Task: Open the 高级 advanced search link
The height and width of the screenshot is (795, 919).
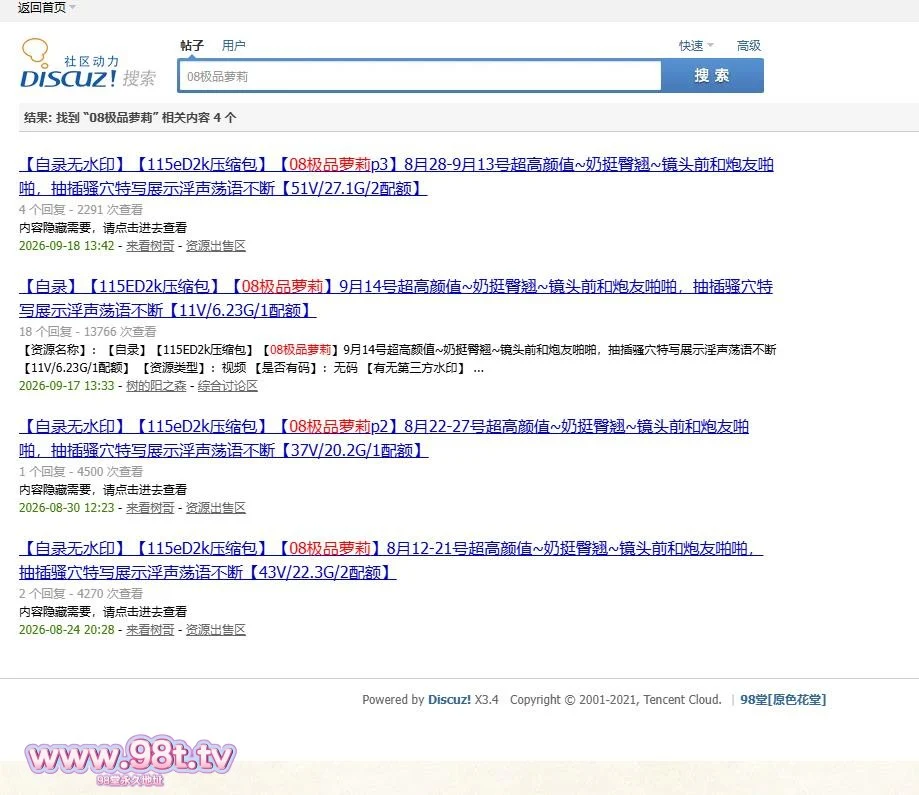Action: [x=748, y=45]
